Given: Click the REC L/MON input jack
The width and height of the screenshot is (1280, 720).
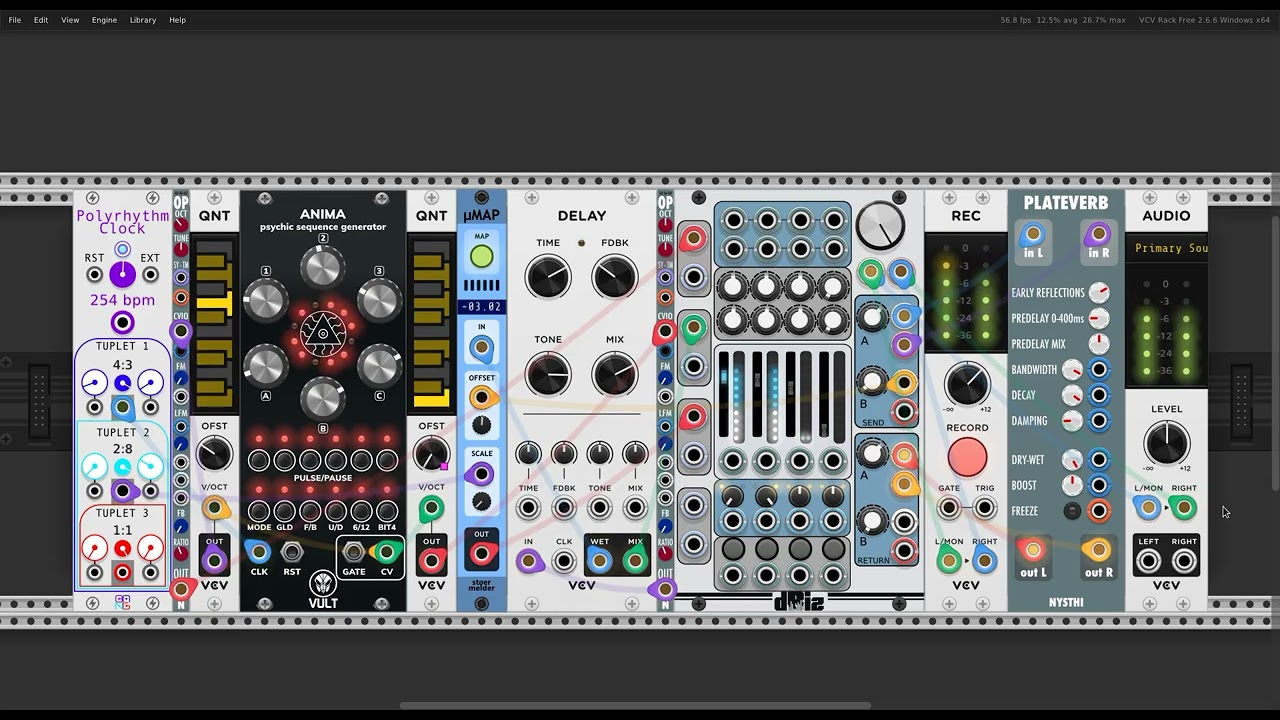Looking at the screenshot, I should tap(949, 561).
